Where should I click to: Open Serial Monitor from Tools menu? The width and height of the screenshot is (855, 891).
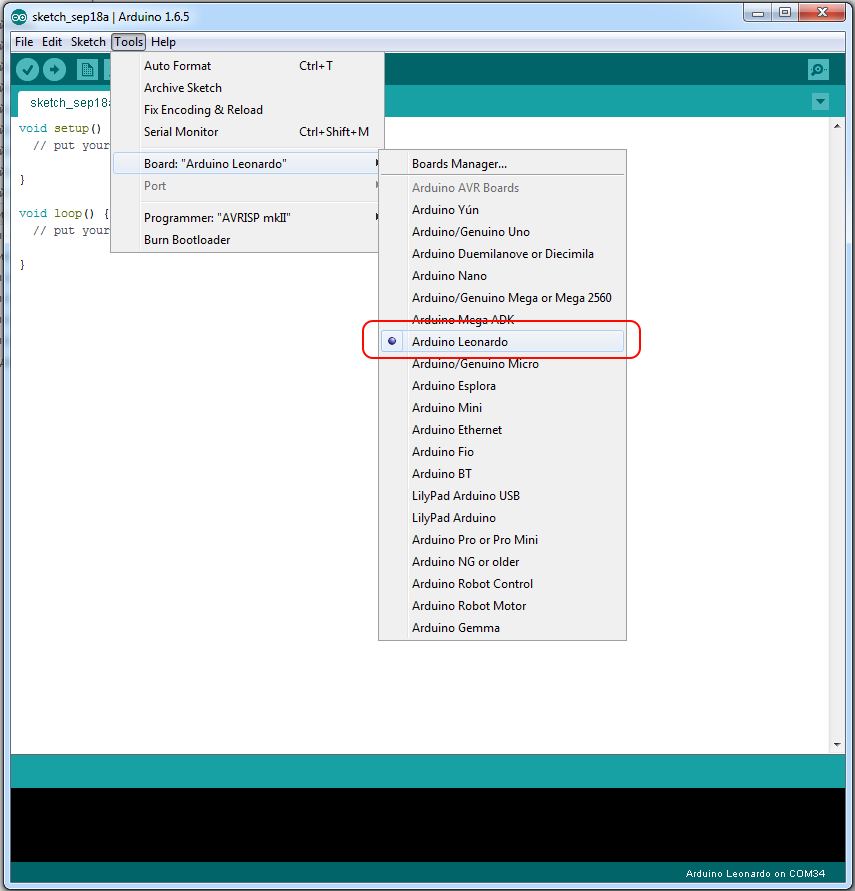coord(247,132)
